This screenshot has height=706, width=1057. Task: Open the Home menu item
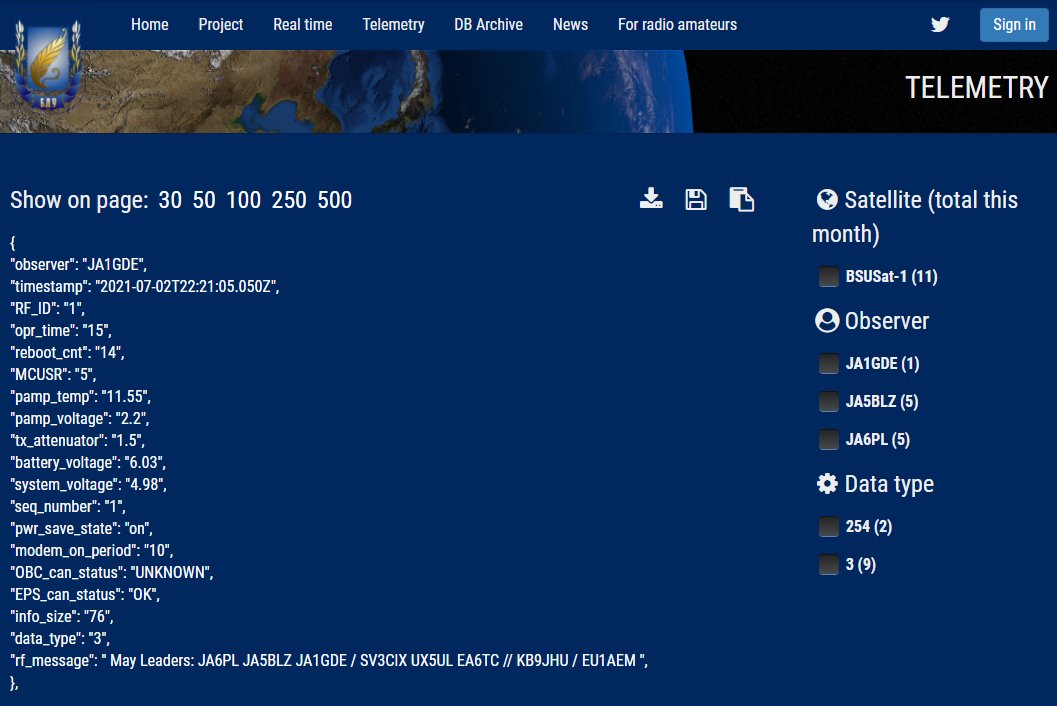point(150,25)
